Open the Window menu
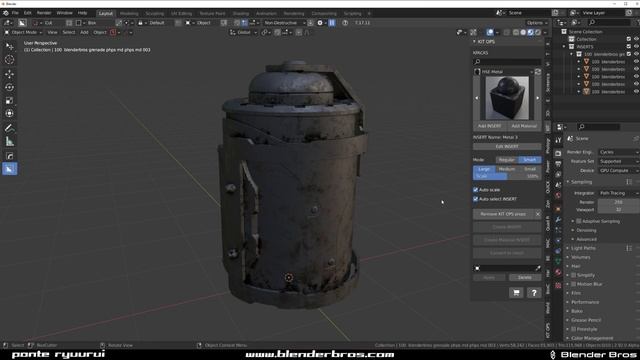 [x=64, y=13]
